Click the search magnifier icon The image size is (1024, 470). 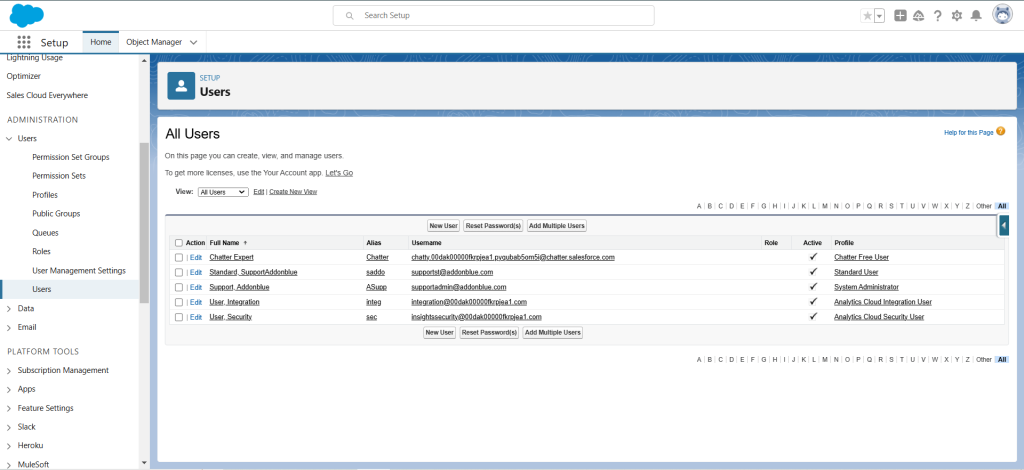coord(350,15)
